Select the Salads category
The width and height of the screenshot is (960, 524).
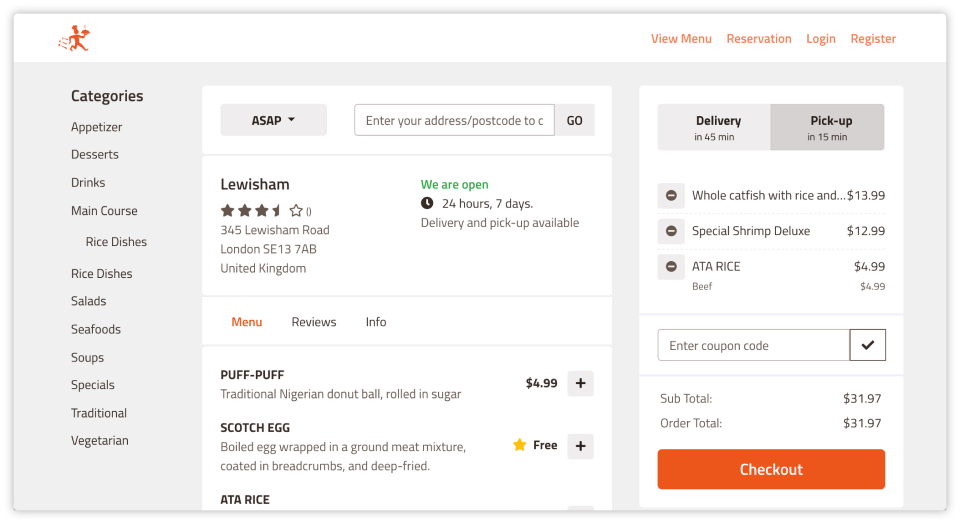89,301
